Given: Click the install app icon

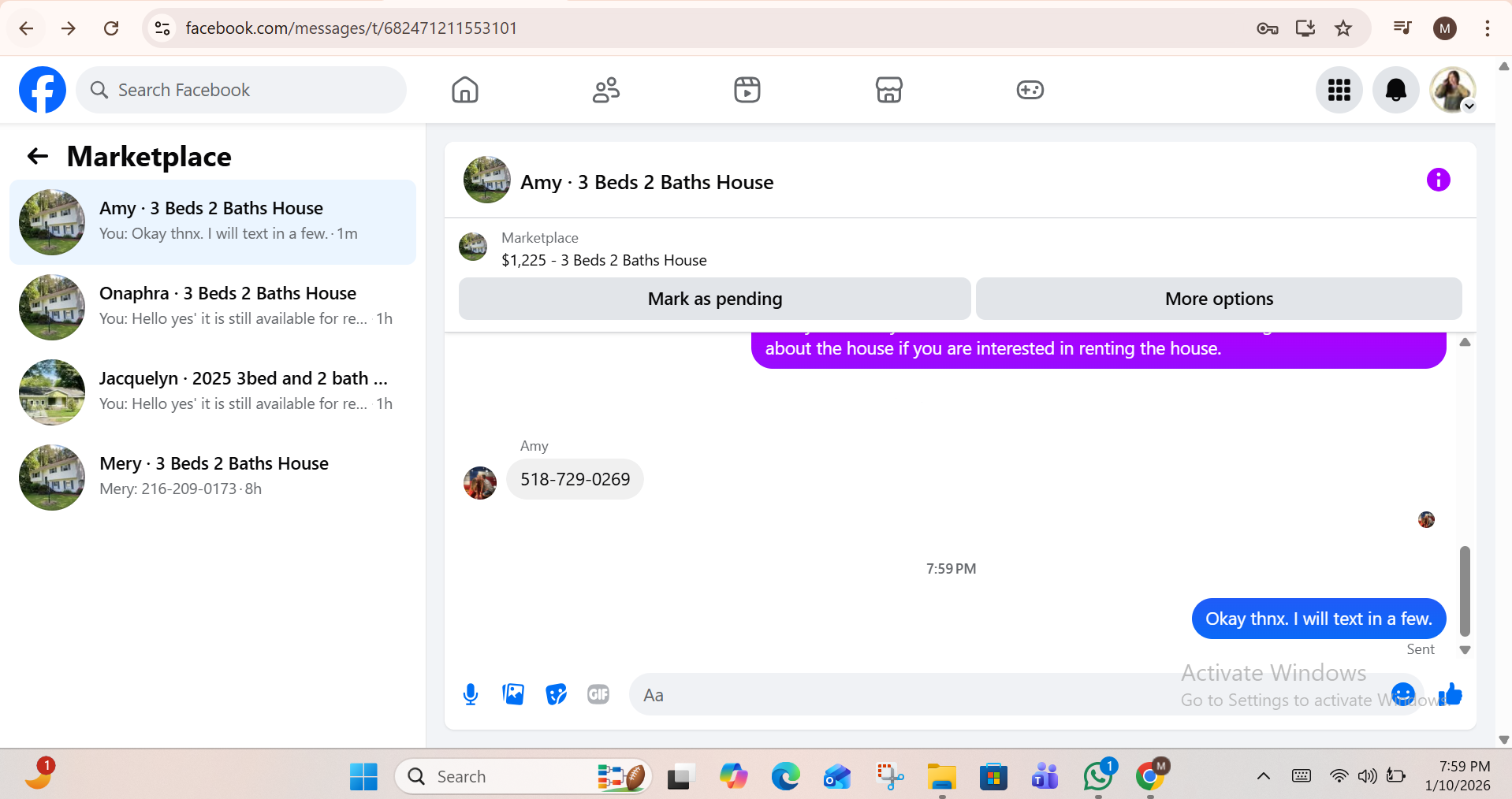Looking at the screenshot, I should tap(1305, 28).
